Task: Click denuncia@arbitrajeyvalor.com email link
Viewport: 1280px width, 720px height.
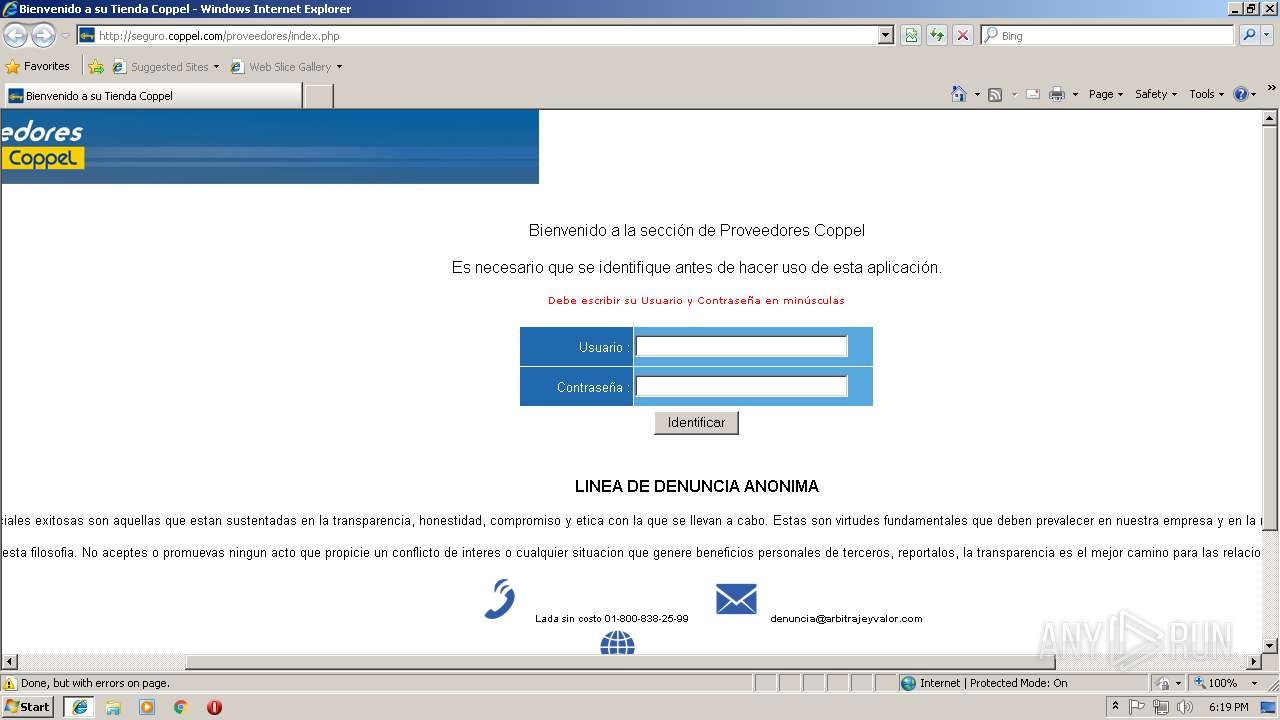Action: coord(846,619)
